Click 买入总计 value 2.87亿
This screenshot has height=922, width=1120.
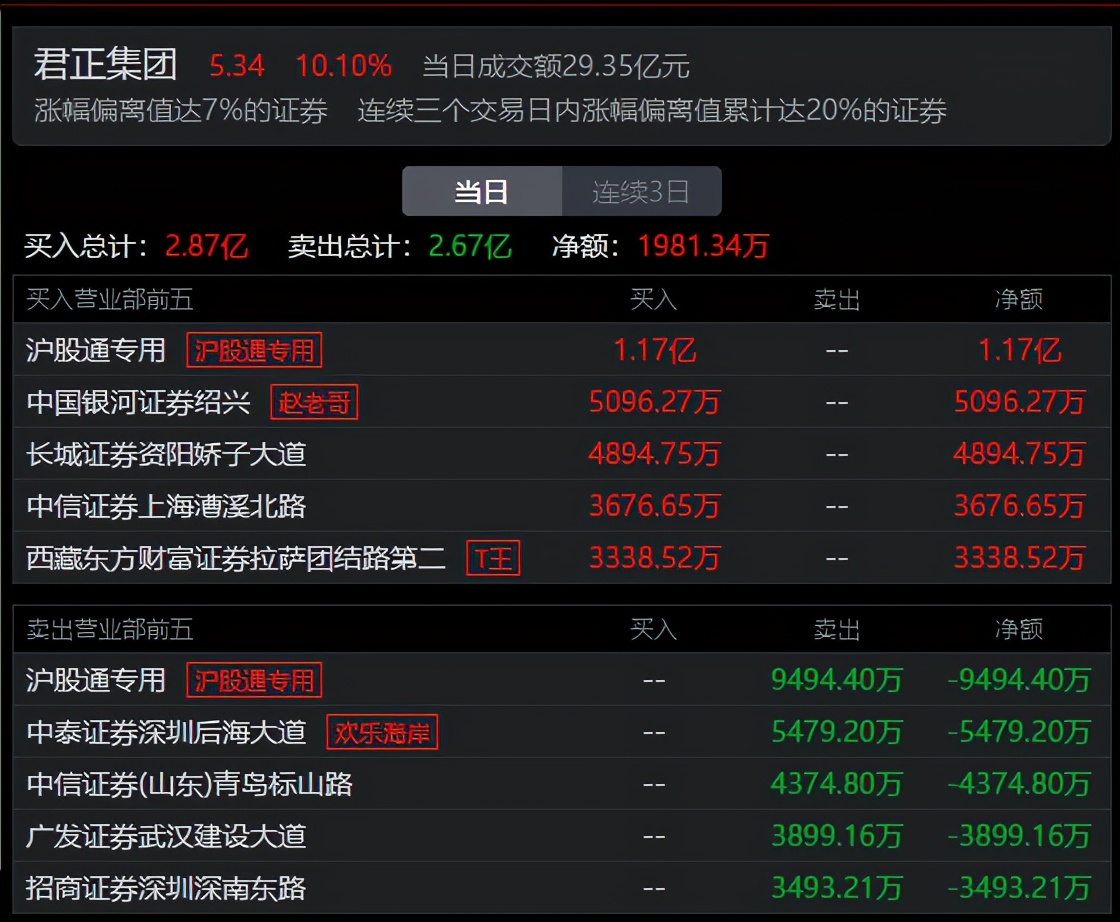pyautogui.click(x=206, y=246)
